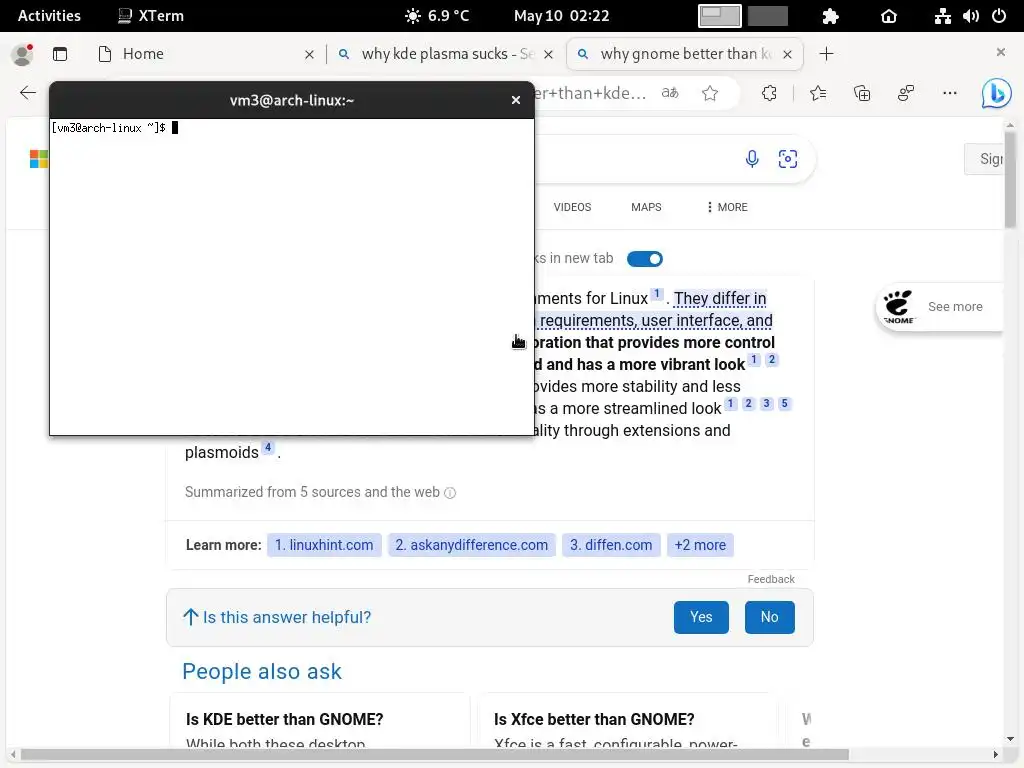Expand the +2 more sources
The height and width of the screenshot is (768, 1024).
[x=700, y=545]
